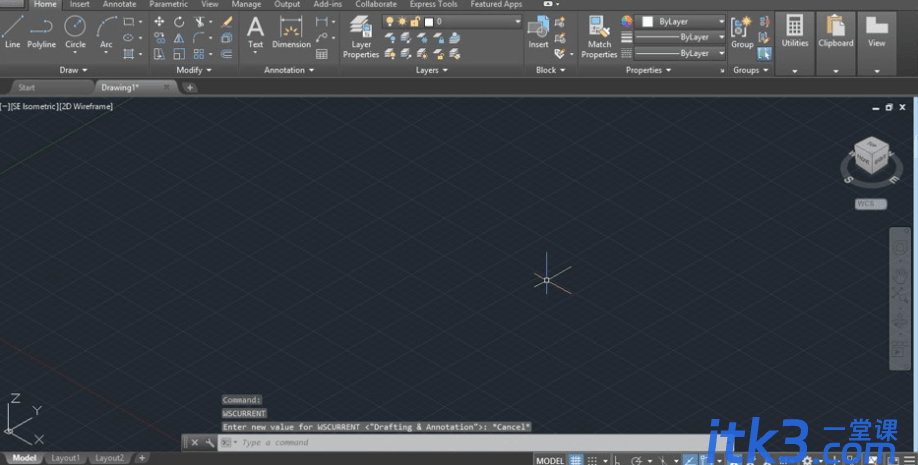Click the 2D Wireframe visual style label
The height and width of the screenshot is (465, 918).
[x=87, y=106]
